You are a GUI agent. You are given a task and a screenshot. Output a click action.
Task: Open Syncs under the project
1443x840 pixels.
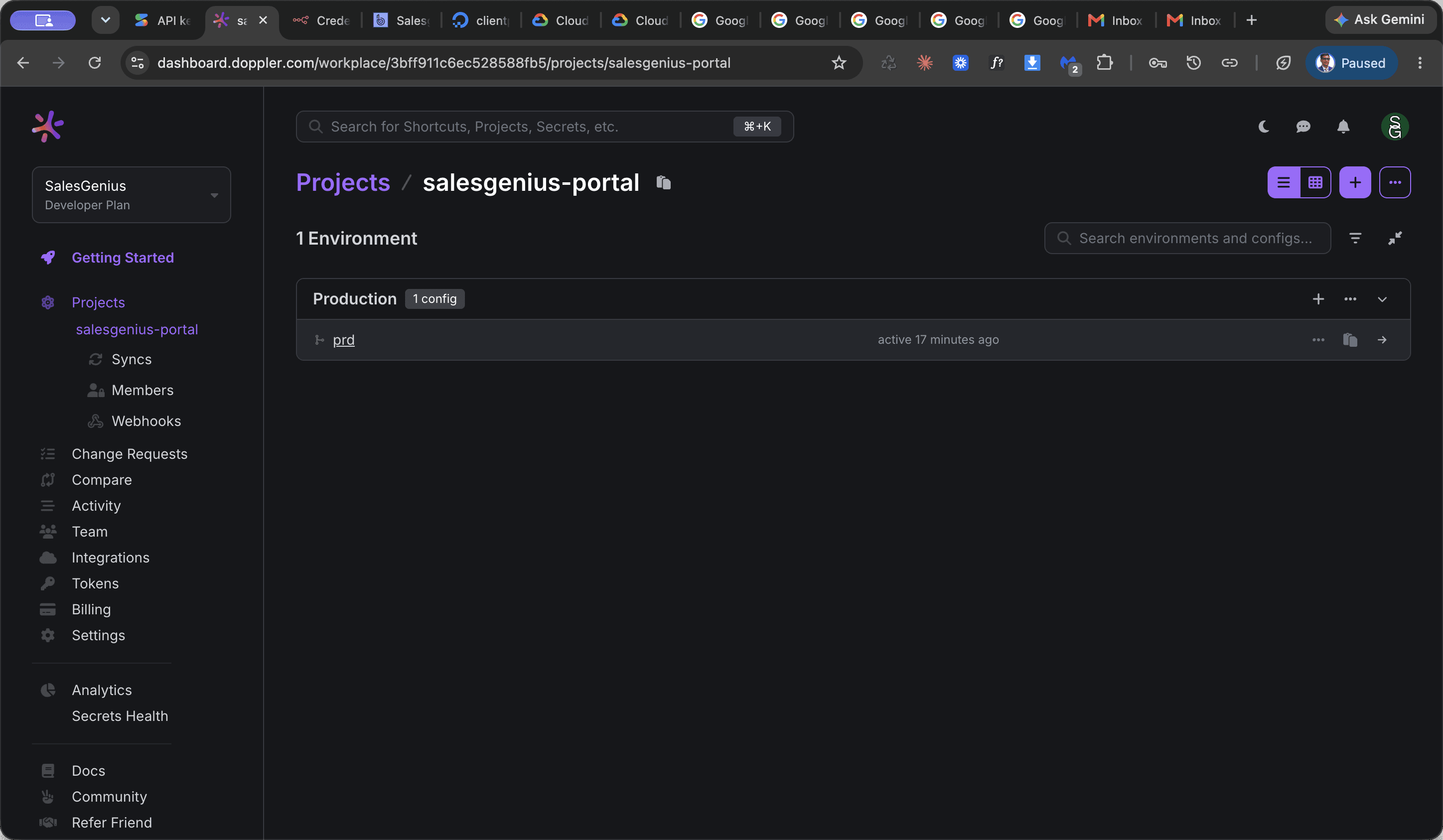tap(131, 359)
